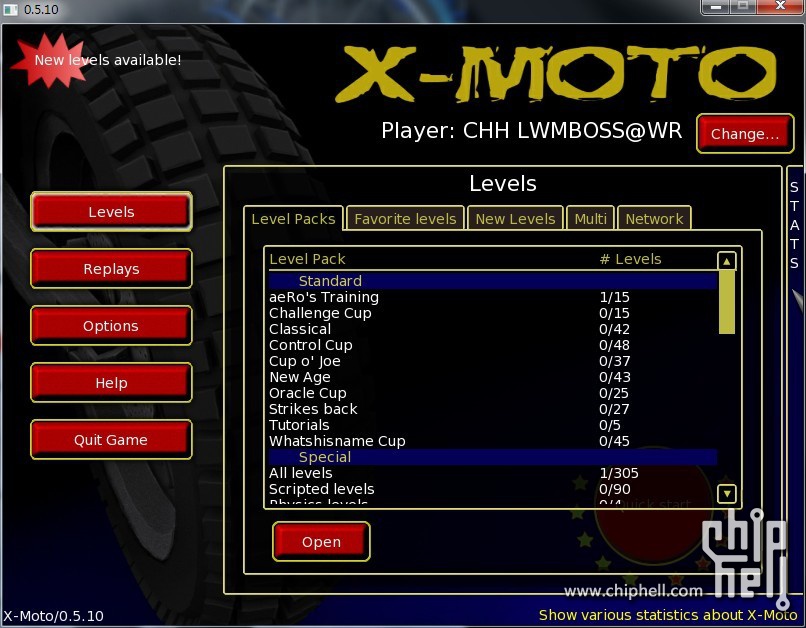Click Change... to switch player

745,134
